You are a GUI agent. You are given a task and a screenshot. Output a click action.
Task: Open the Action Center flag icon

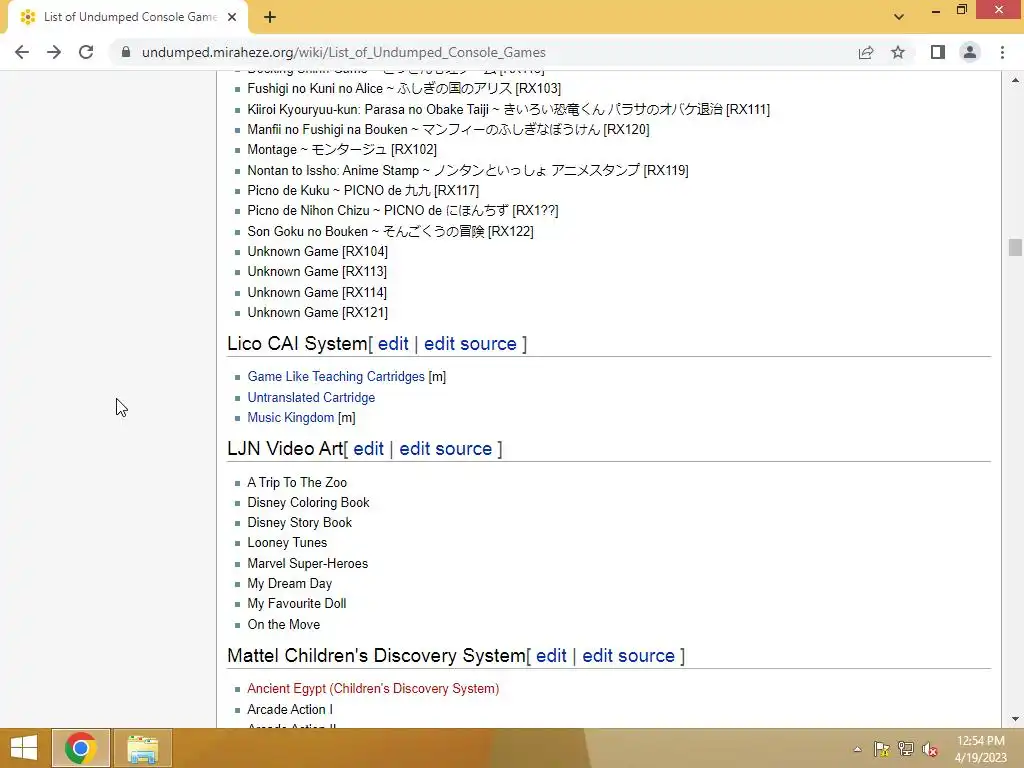tap(882, 749)
